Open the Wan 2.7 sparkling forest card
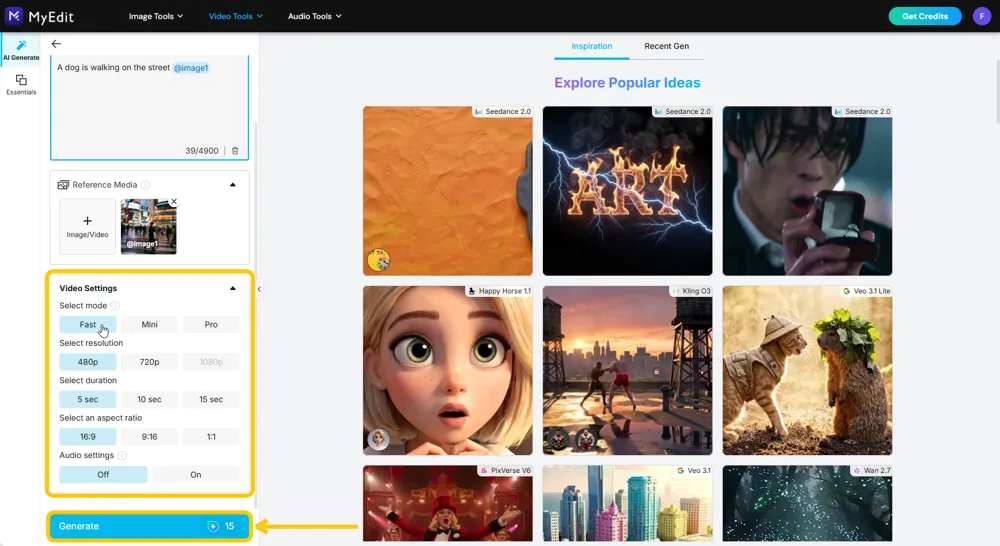 807,503
